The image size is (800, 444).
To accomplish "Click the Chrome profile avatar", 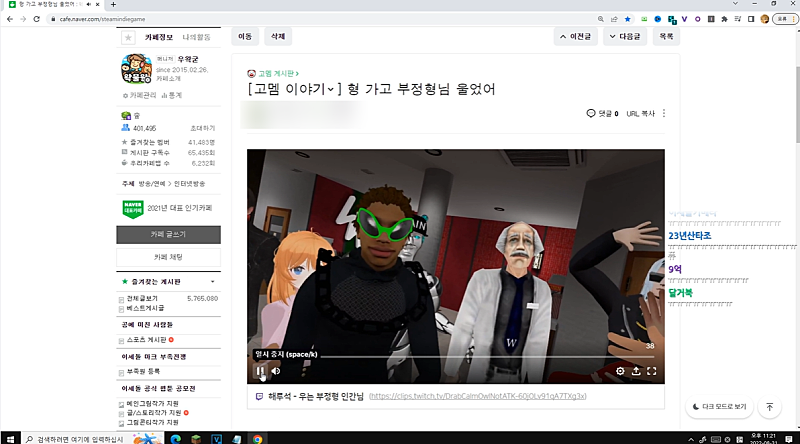I will [764, 19].
